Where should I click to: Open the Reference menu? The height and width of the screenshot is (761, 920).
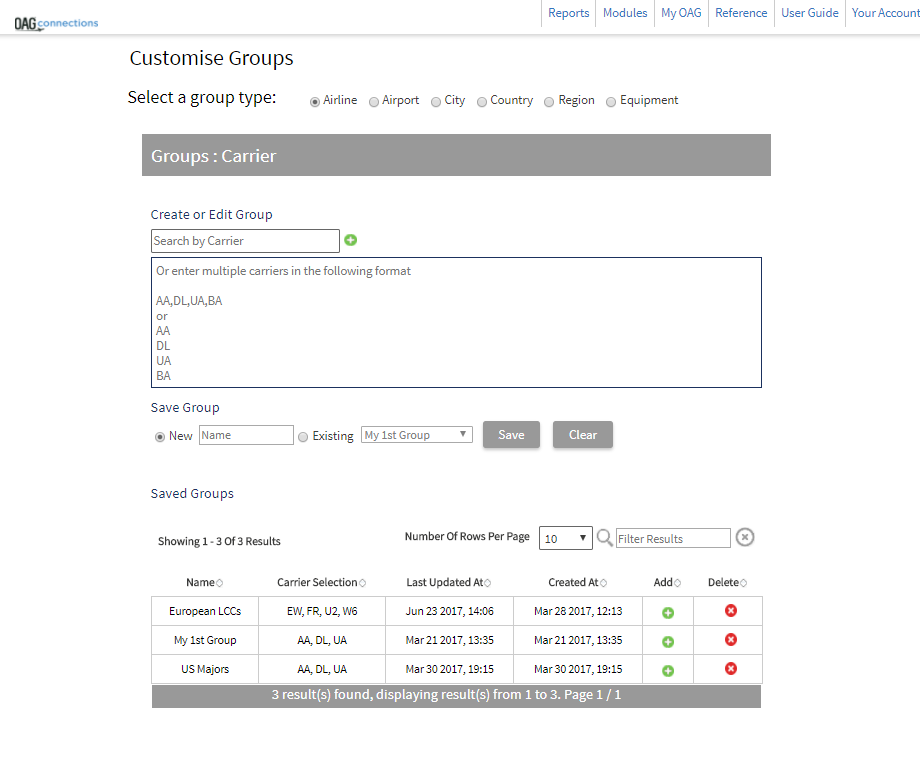741,13
